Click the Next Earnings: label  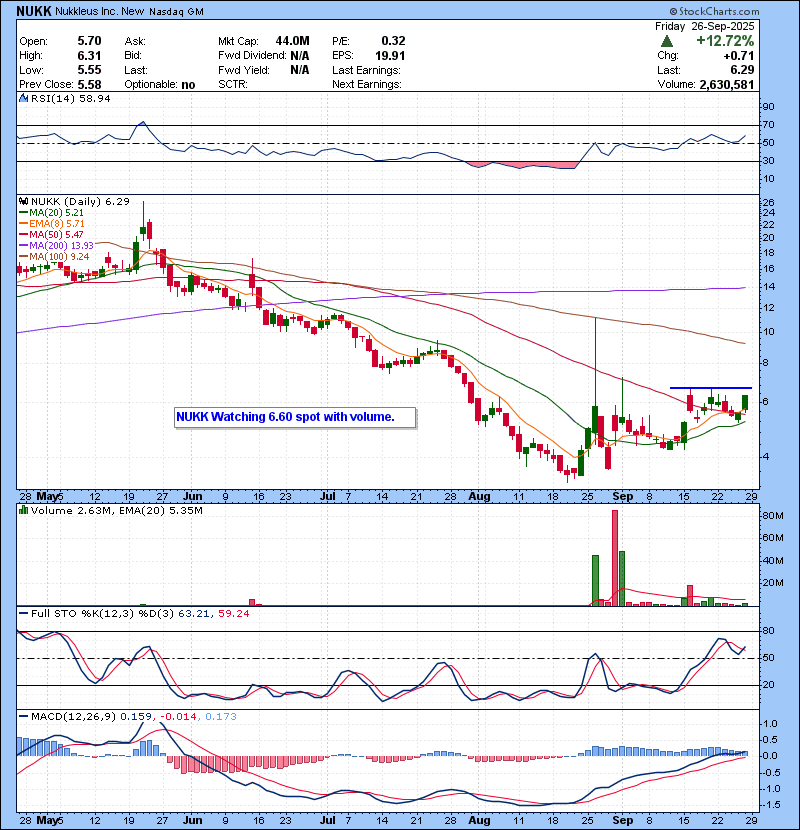tap(366, 84)
